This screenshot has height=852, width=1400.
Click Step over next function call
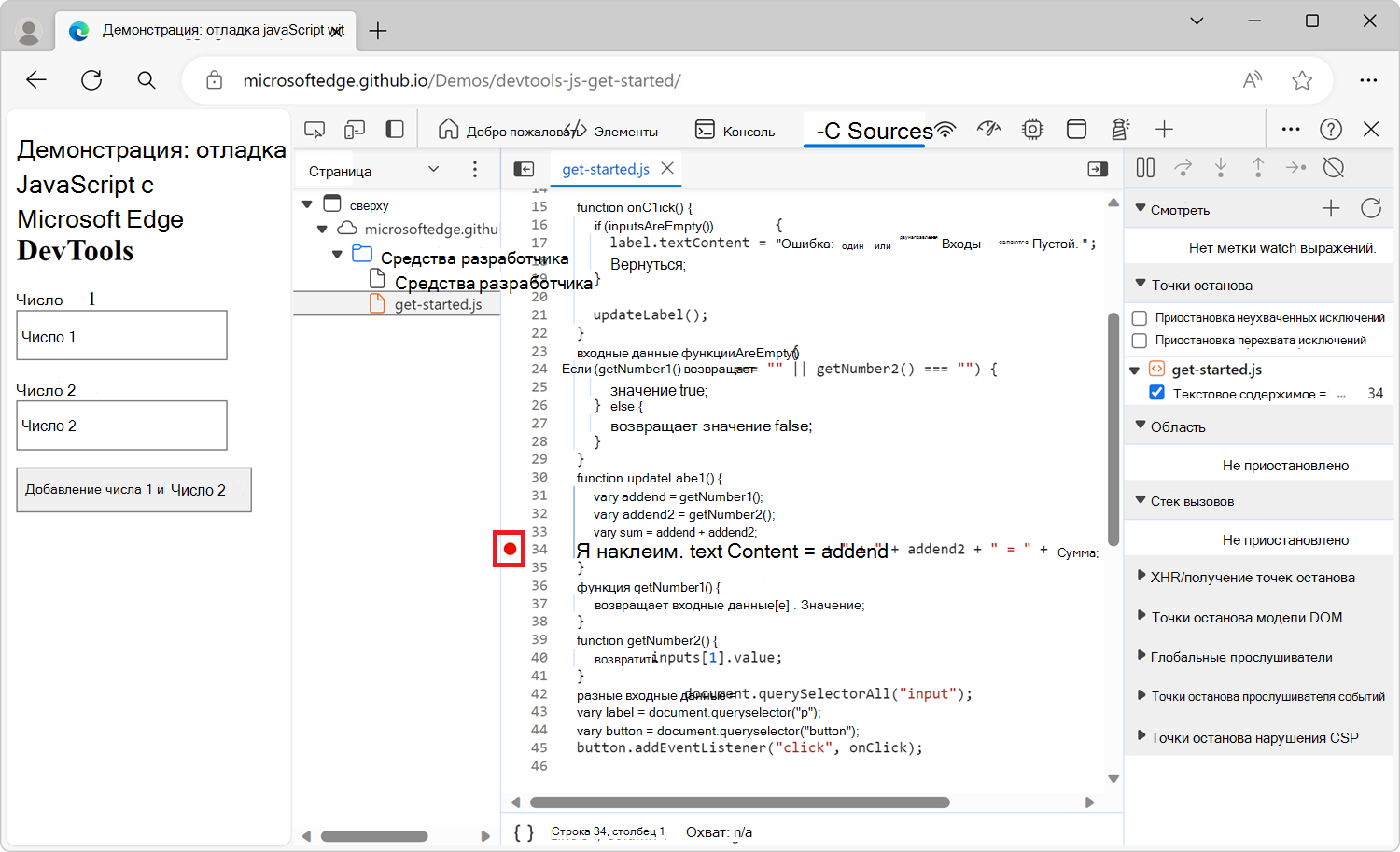coord(1183,168)
